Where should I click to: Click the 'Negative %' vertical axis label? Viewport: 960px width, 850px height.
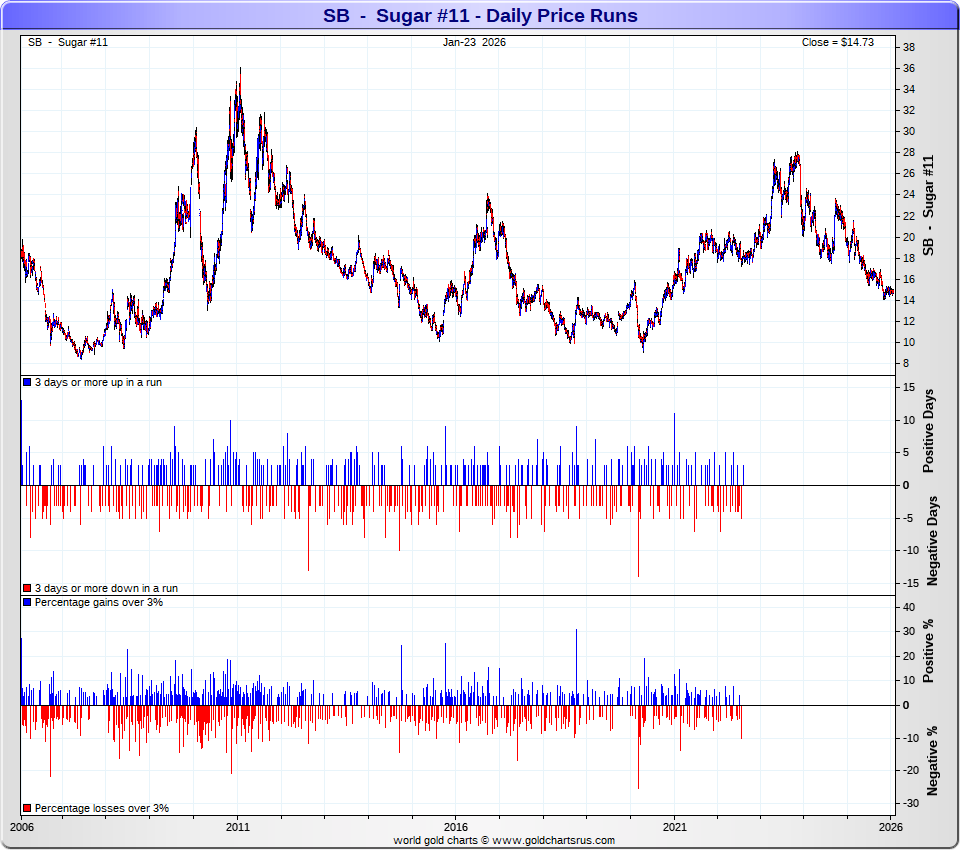(932, 760)
